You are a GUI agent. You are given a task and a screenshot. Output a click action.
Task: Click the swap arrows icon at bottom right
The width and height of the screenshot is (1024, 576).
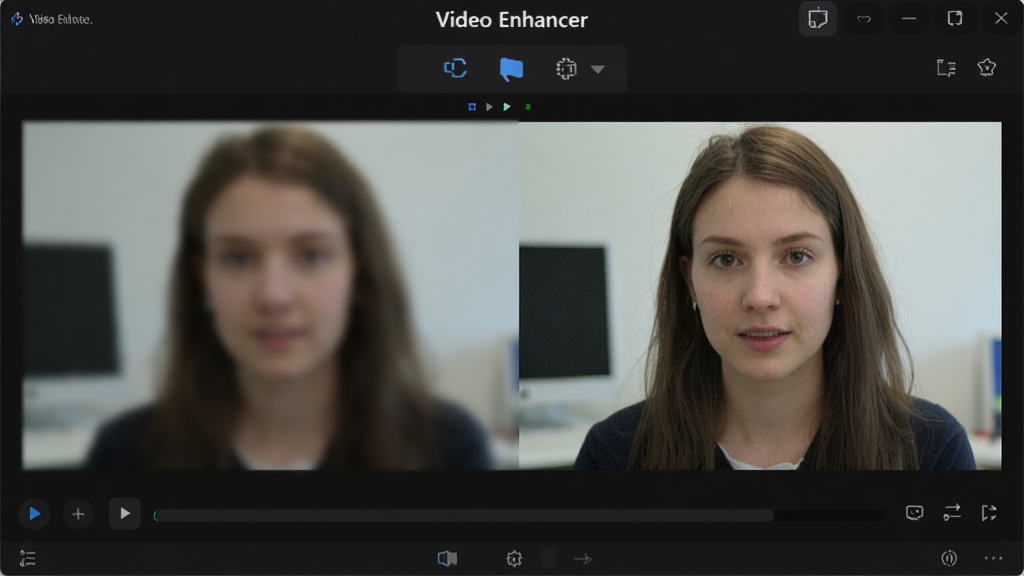point(952,513)
